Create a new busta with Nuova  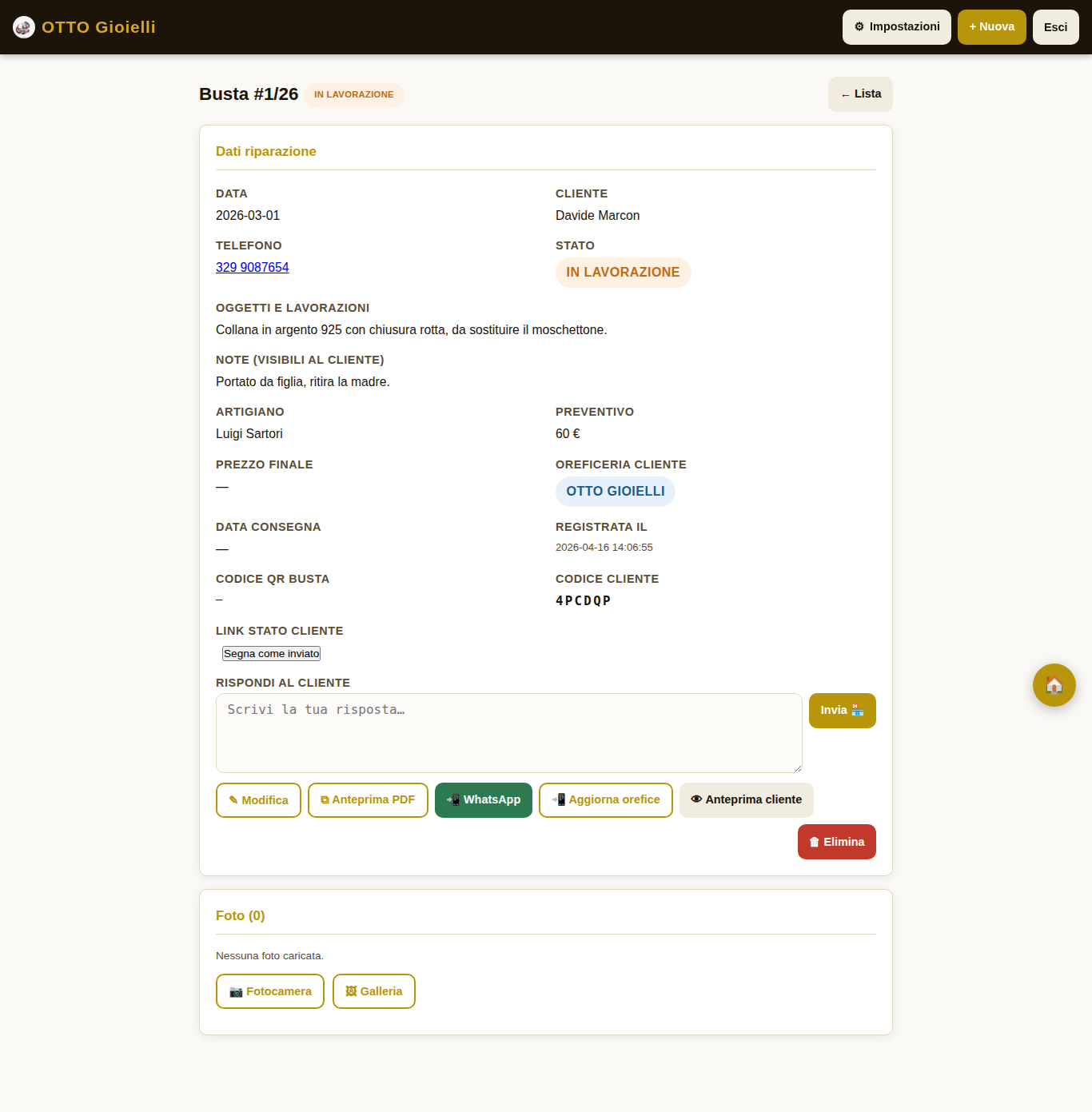tap(991, 27)
